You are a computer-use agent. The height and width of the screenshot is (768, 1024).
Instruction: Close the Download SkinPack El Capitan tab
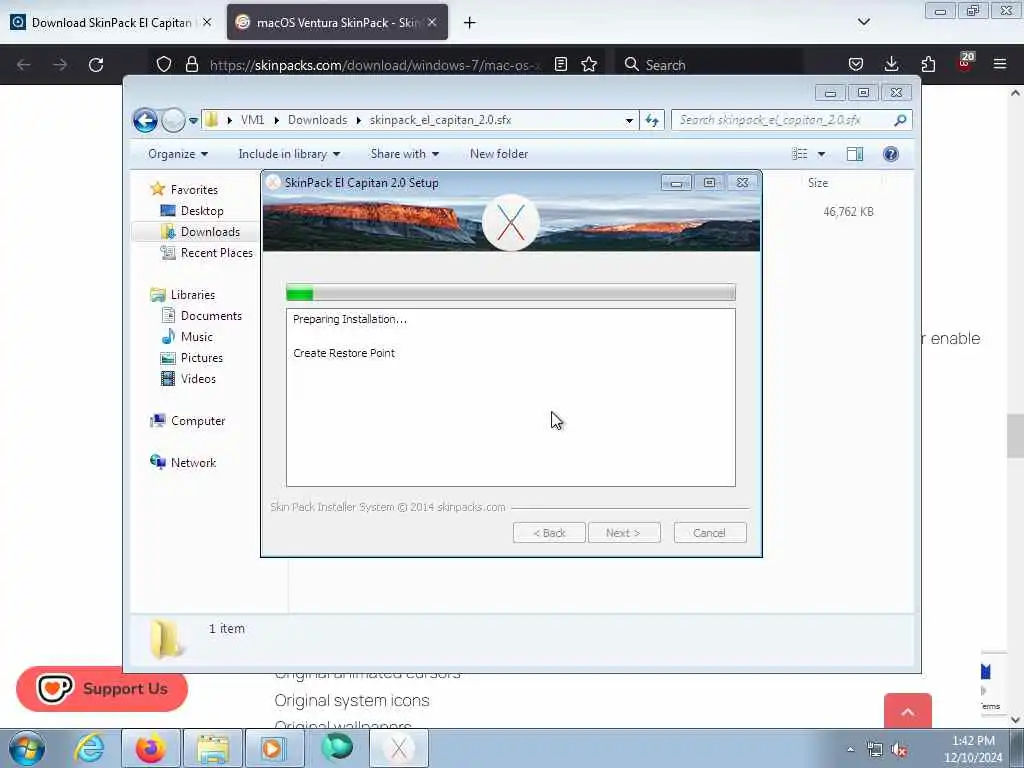[x=207, y=23]
